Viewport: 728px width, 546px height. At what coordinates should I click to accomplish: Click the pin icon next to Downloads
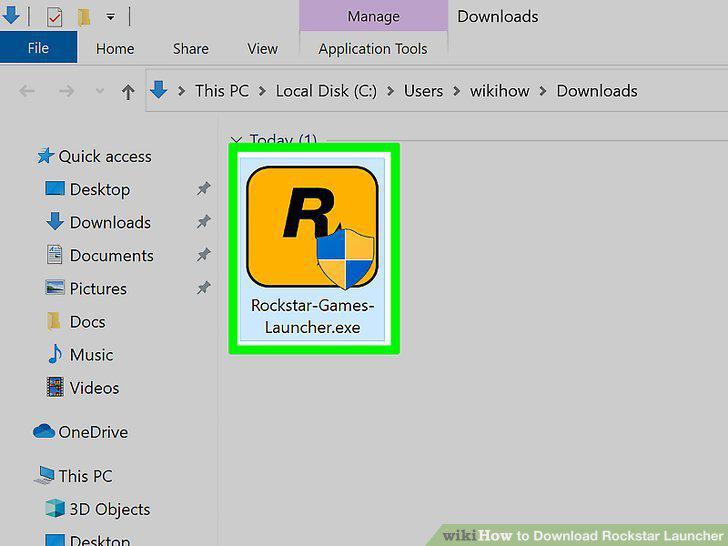point(203,221)
